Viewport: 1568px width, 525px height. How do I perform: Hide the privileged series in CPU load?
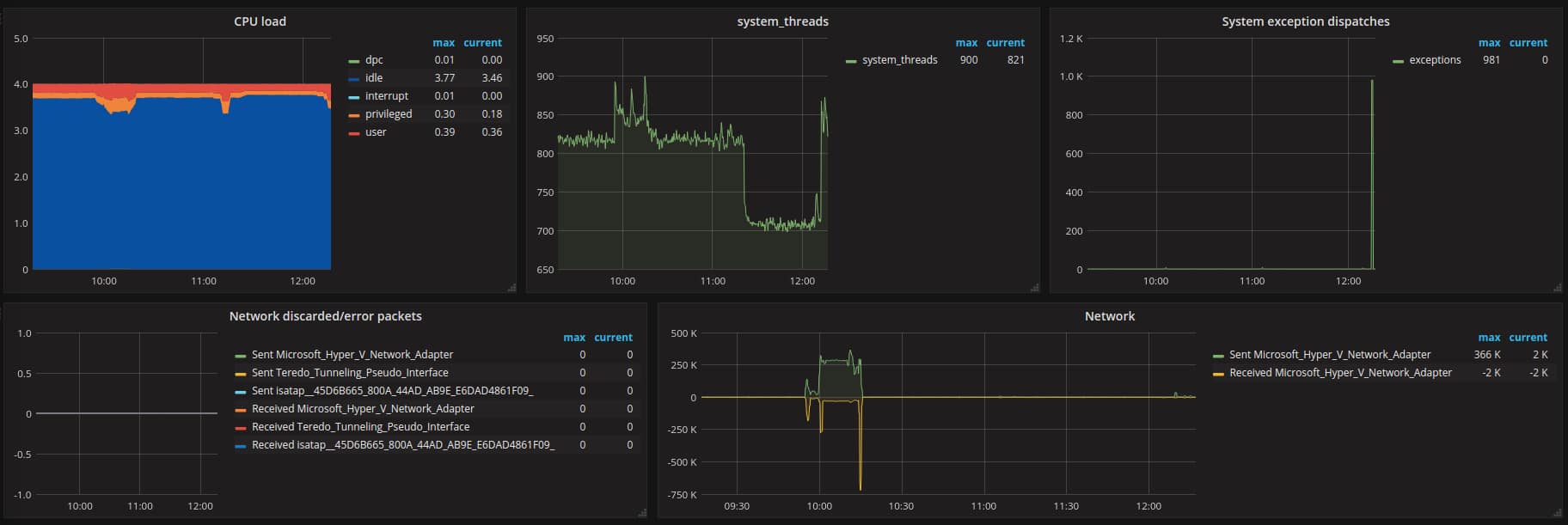tap(388, 114)
